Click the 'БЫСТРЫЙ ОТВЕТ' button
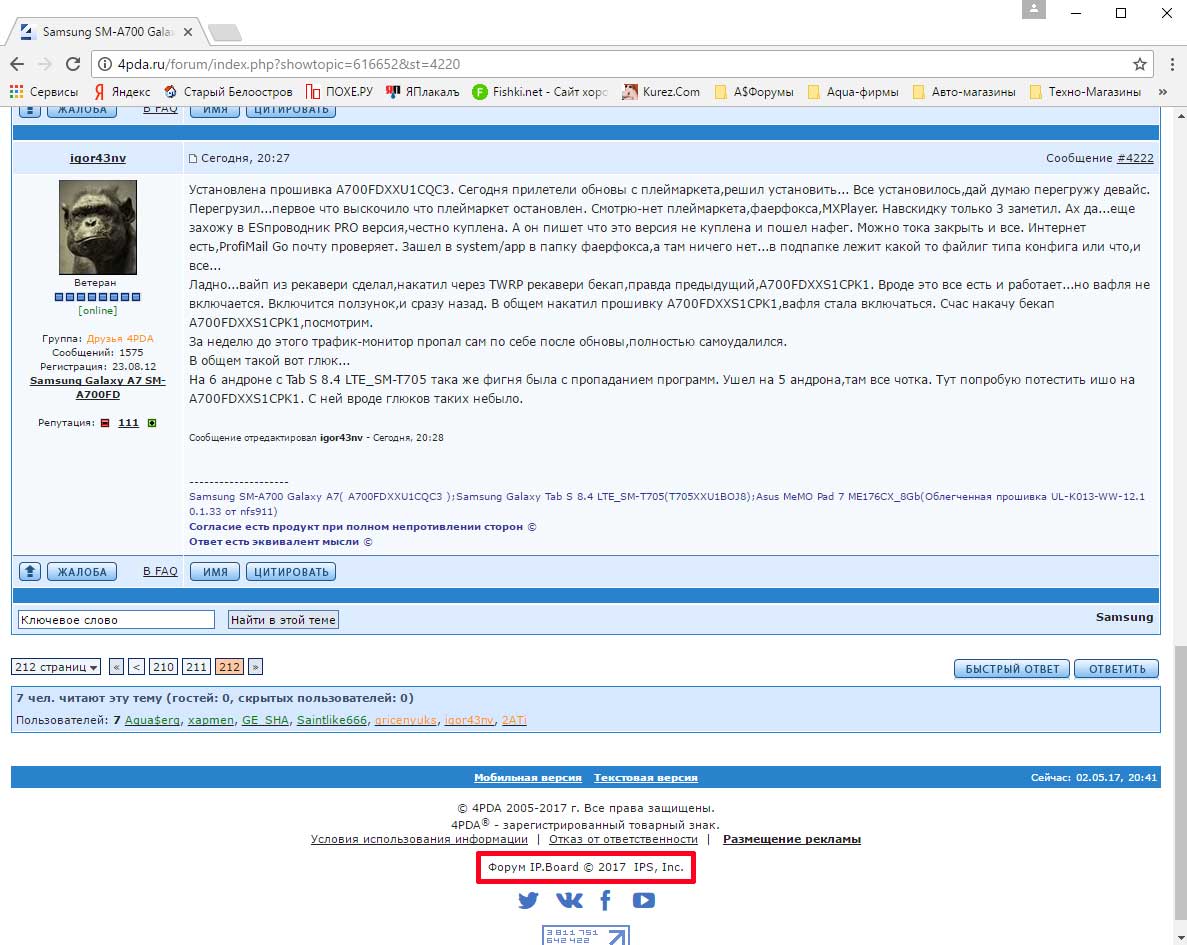The image size is (1187, 945). tap(1012, 669)
